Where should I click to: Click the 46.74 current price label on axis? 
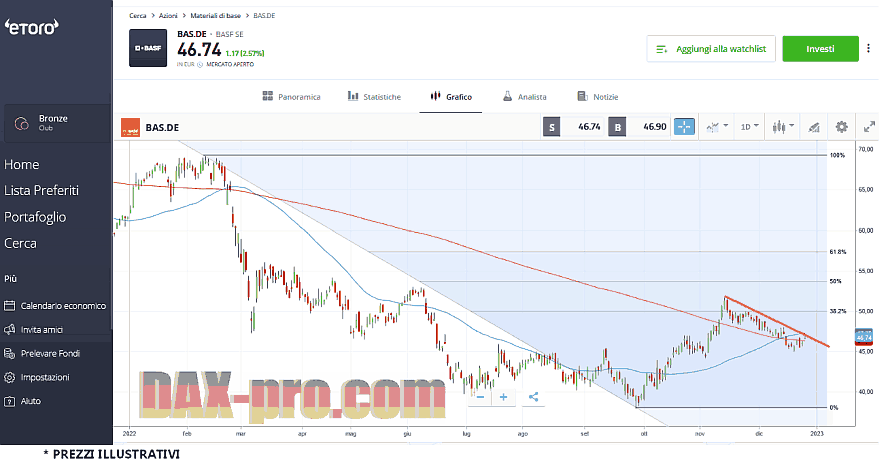point(864,338)
